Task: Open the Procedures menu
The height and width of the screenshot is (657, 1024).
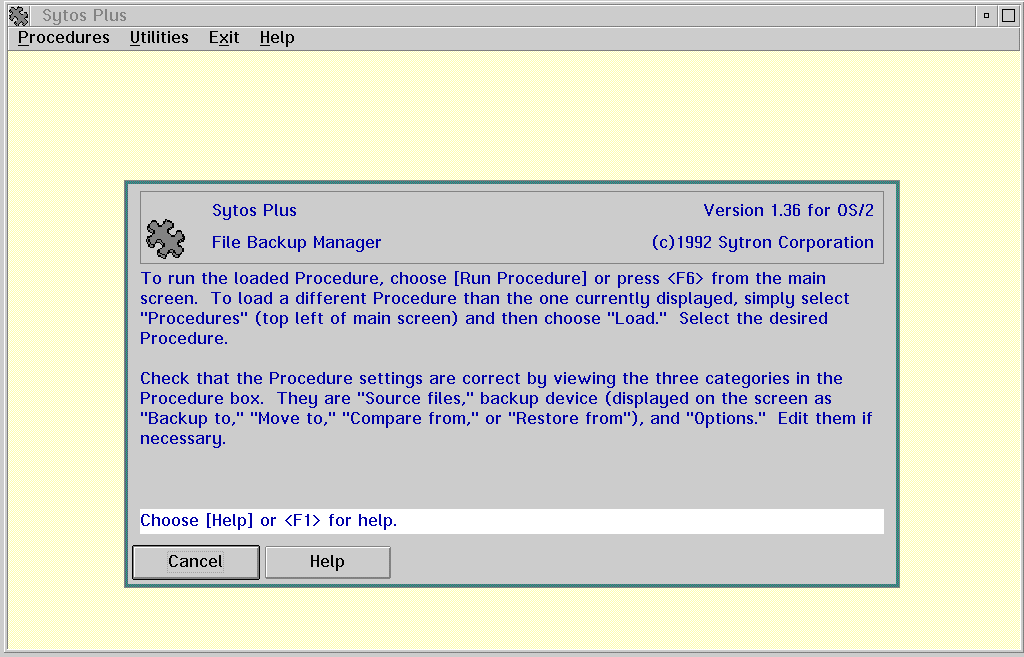Action: click(63, 38)
